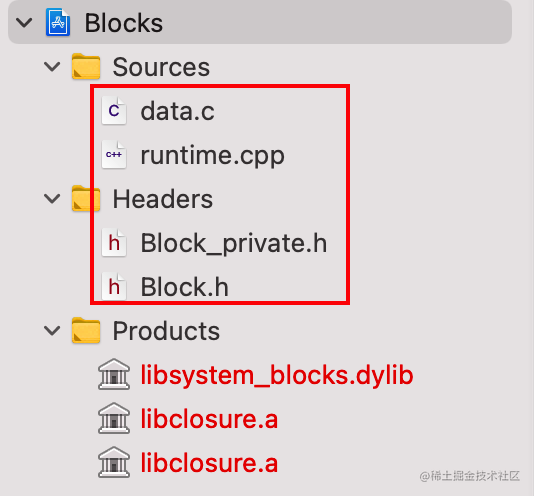Image resolution: width=534 pixels, height=496 pixels.
Task: Collapse the Sources group chevron
Action: point(52,66)
